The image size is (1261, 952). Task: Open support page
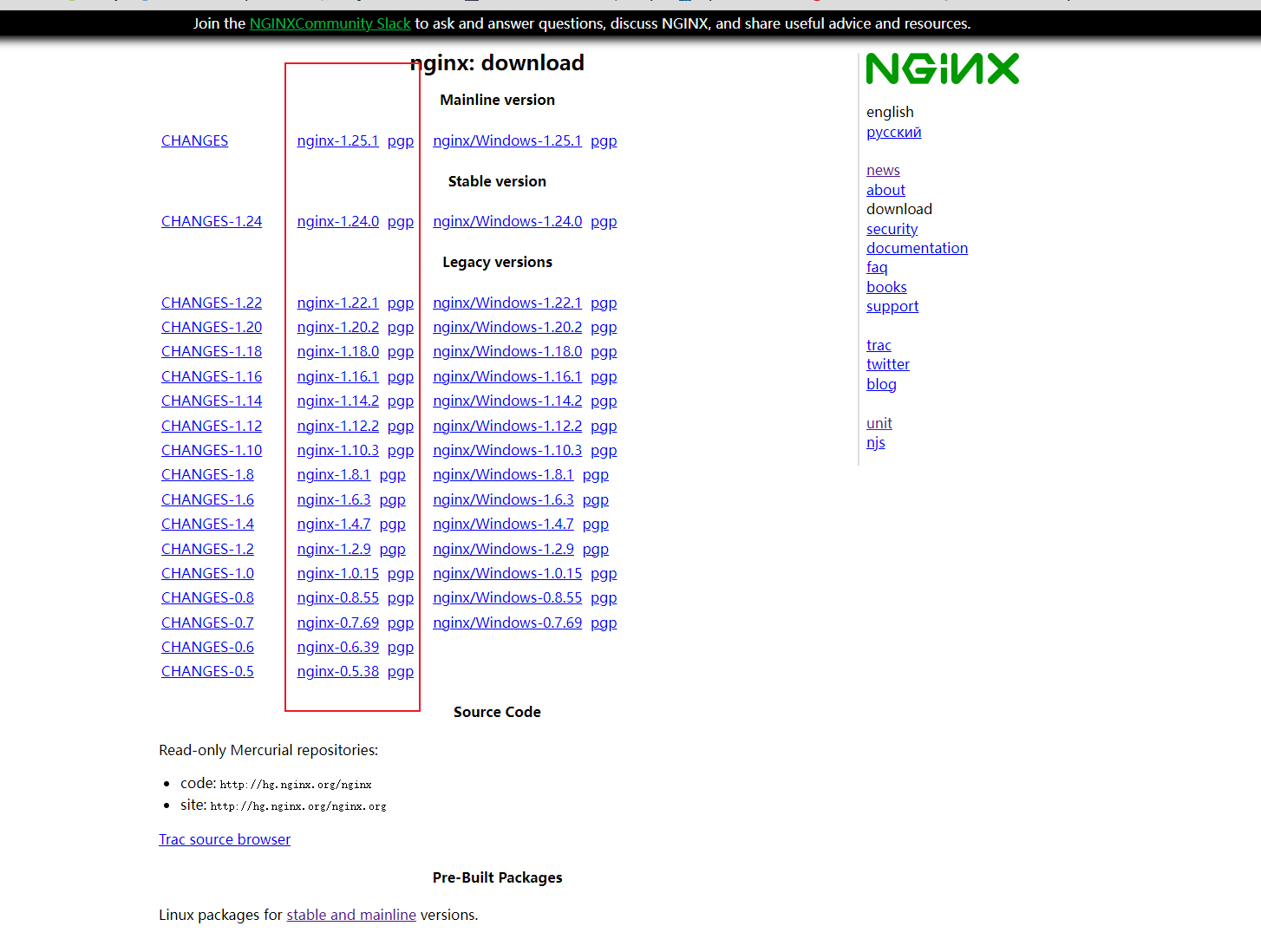pyautogui.click(x=892, y=306)
